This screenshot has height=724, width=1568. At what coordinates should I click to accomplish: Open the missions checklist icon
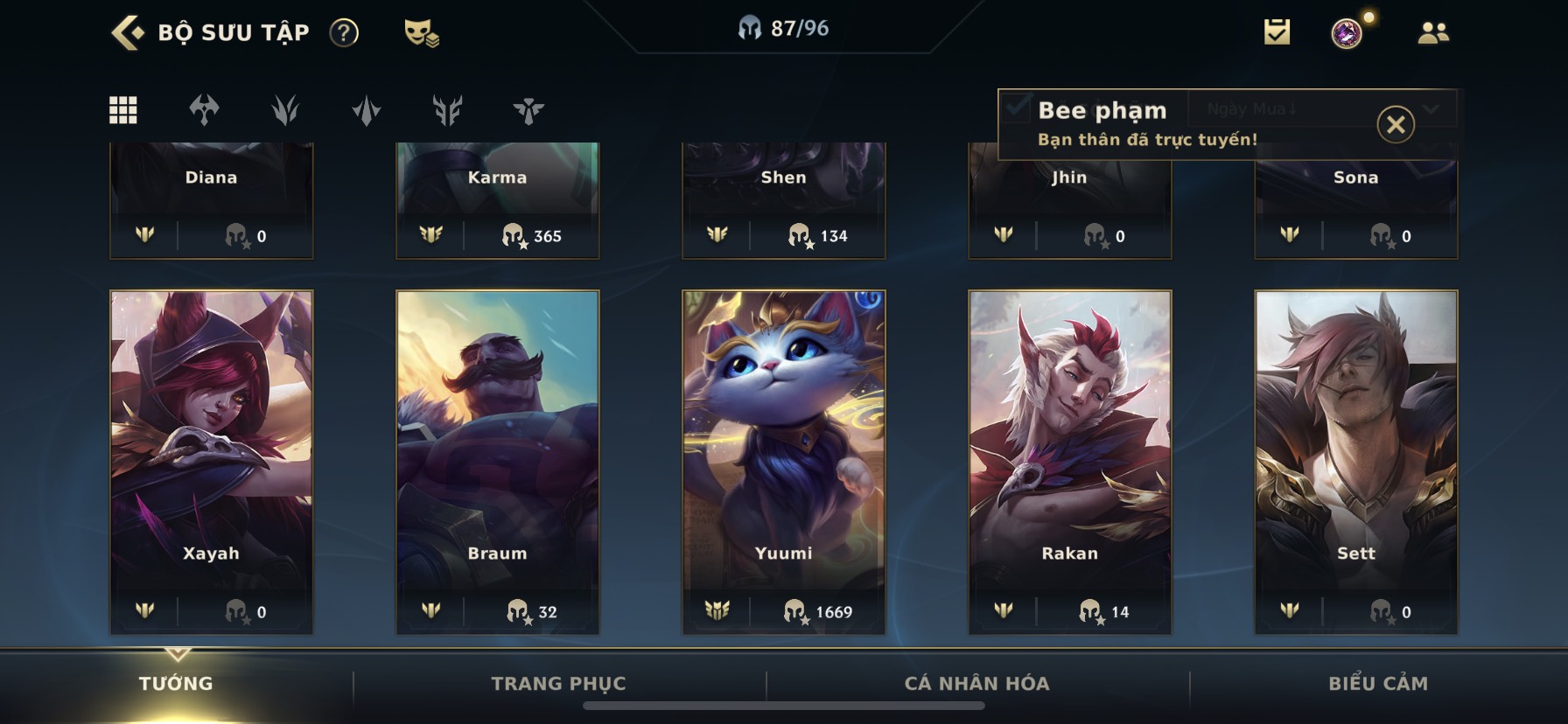click(x=1277, y=32)
